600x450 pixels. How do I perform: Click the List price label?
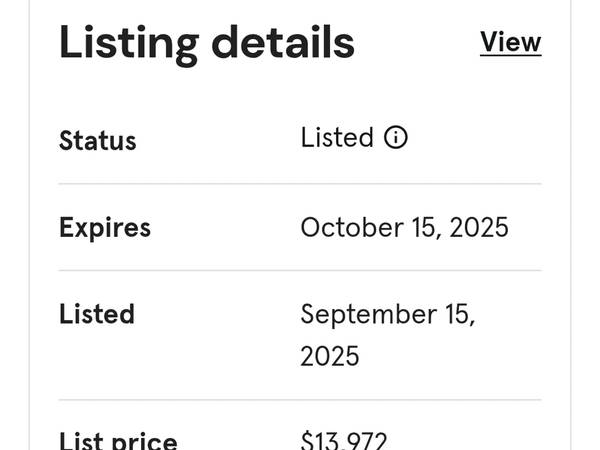click(x=118, y=441)
